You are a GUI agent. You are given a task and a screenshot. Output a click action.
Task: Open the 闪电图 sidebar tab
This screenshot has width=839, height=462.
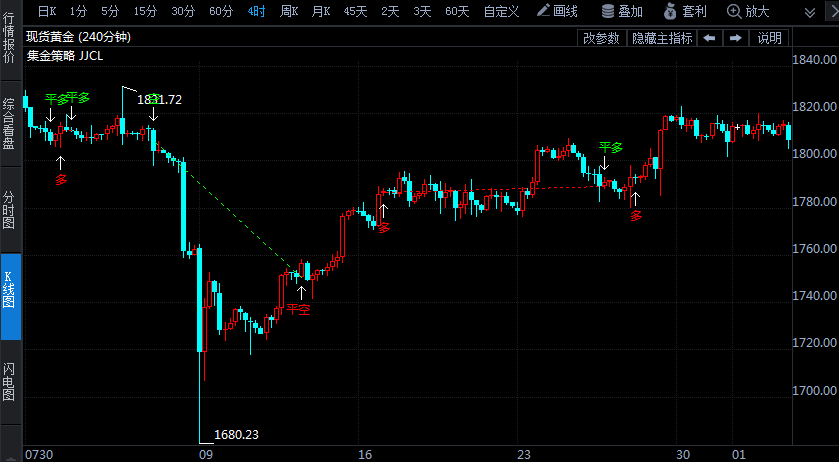click(x=9, y=381)
